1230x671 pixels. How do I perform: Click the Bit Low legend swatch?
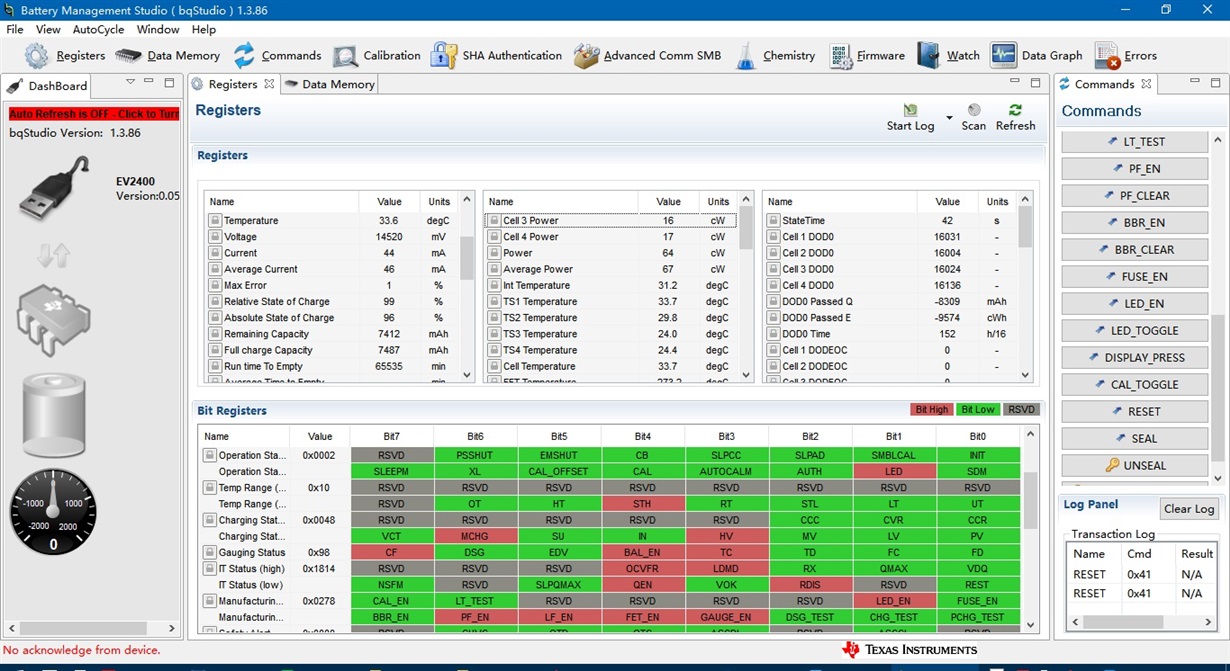978,410
